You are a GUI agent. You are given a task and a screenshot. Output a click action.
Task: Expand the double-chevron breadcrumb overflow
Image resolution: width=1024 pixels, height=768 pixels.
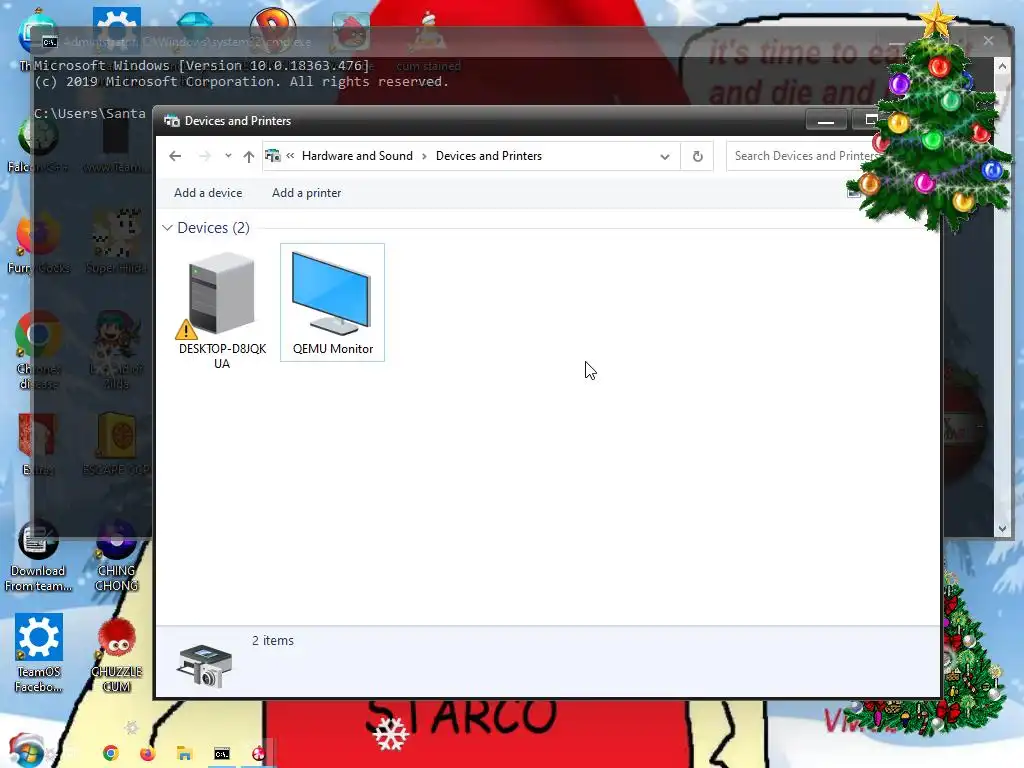pyautogui.click(x=291, y=156)
